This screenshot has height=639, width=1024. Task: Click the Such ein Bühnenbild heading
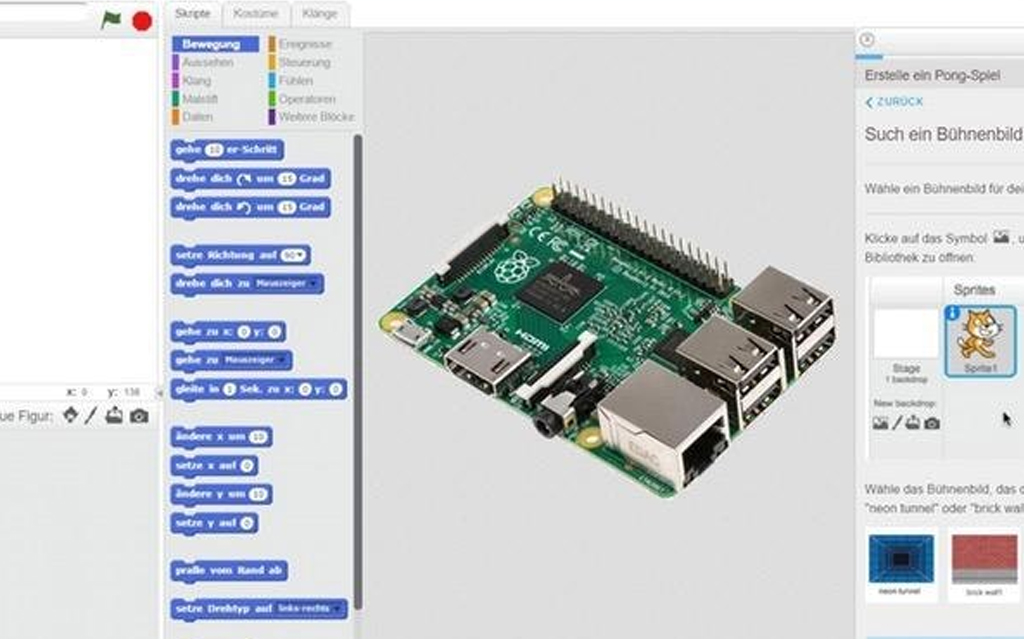coord(942,134)
